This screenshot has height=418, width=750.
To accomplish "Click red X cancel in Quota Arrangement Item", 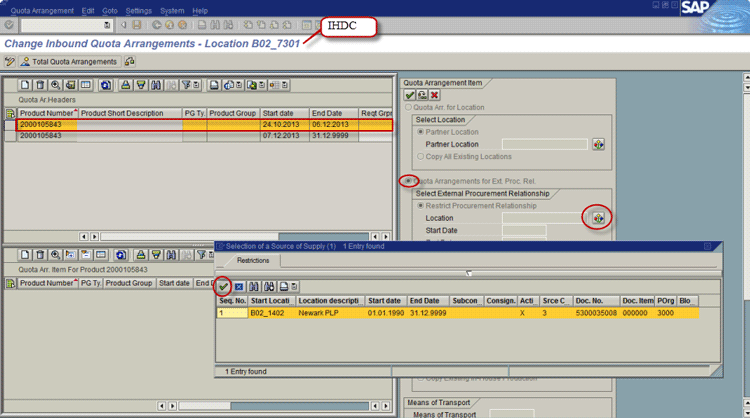I will pos(434,95).
